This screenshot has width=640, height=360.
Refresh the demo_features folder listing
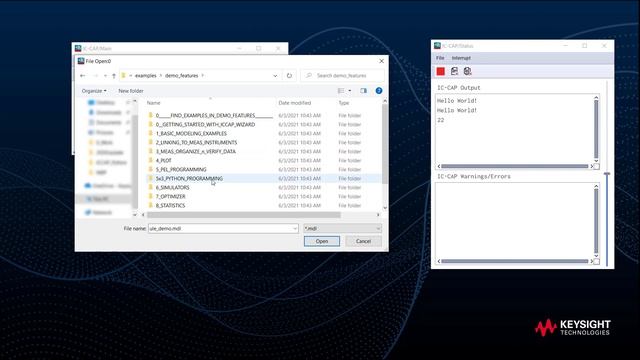click(289, 76)
